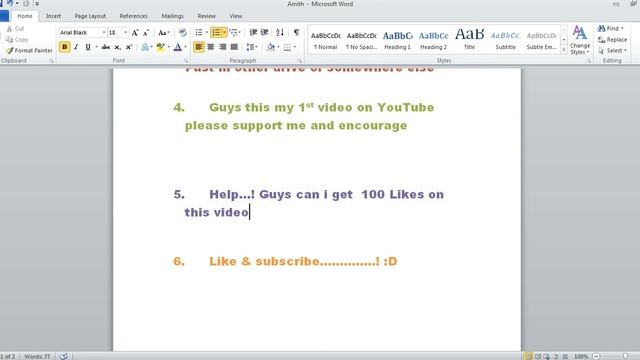Apply paragraph shading
The width and height of the screenshot is (640, 360).
coord(270,47)
